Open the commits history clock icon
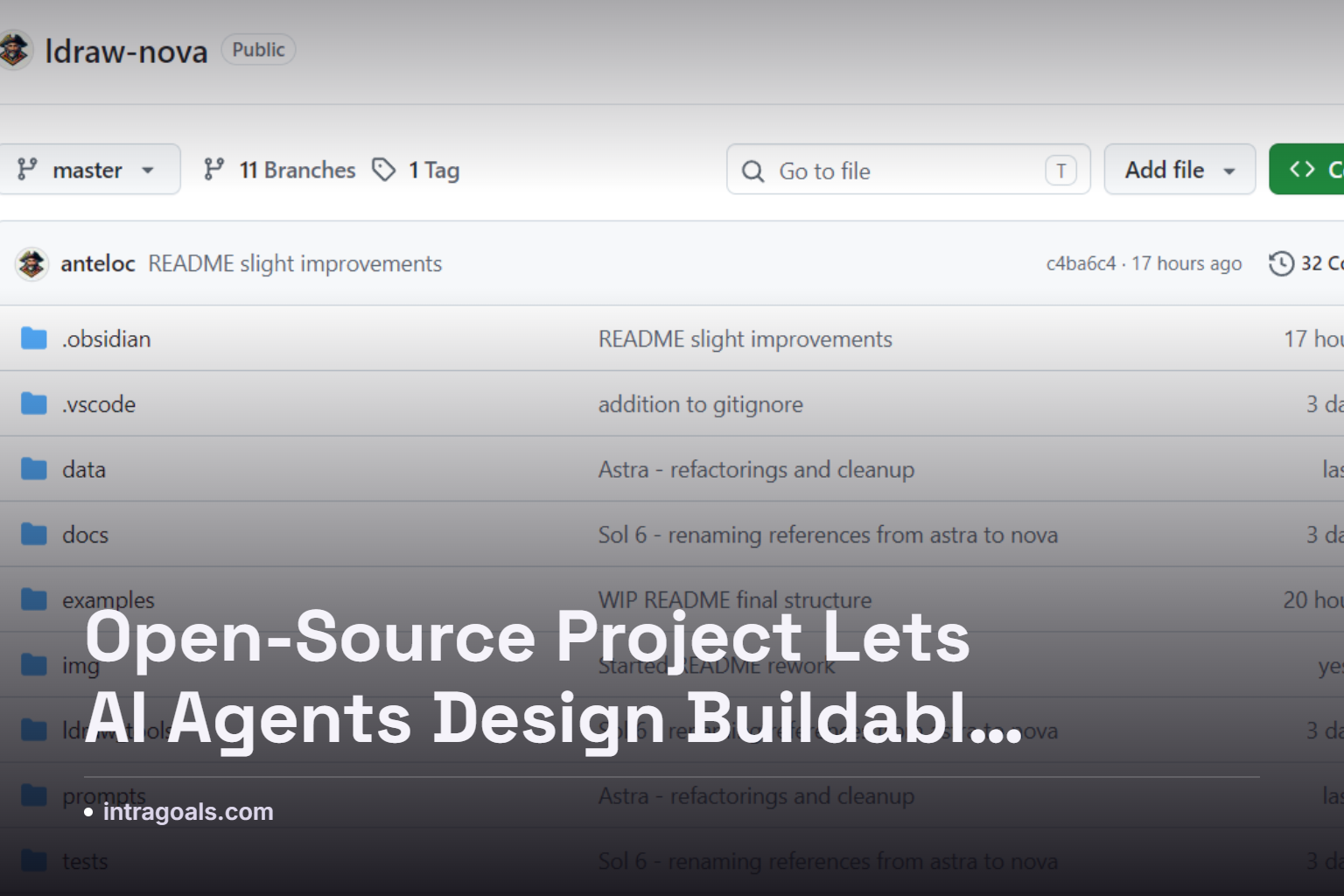The image size is (1344, 896). pos(1281,263)
